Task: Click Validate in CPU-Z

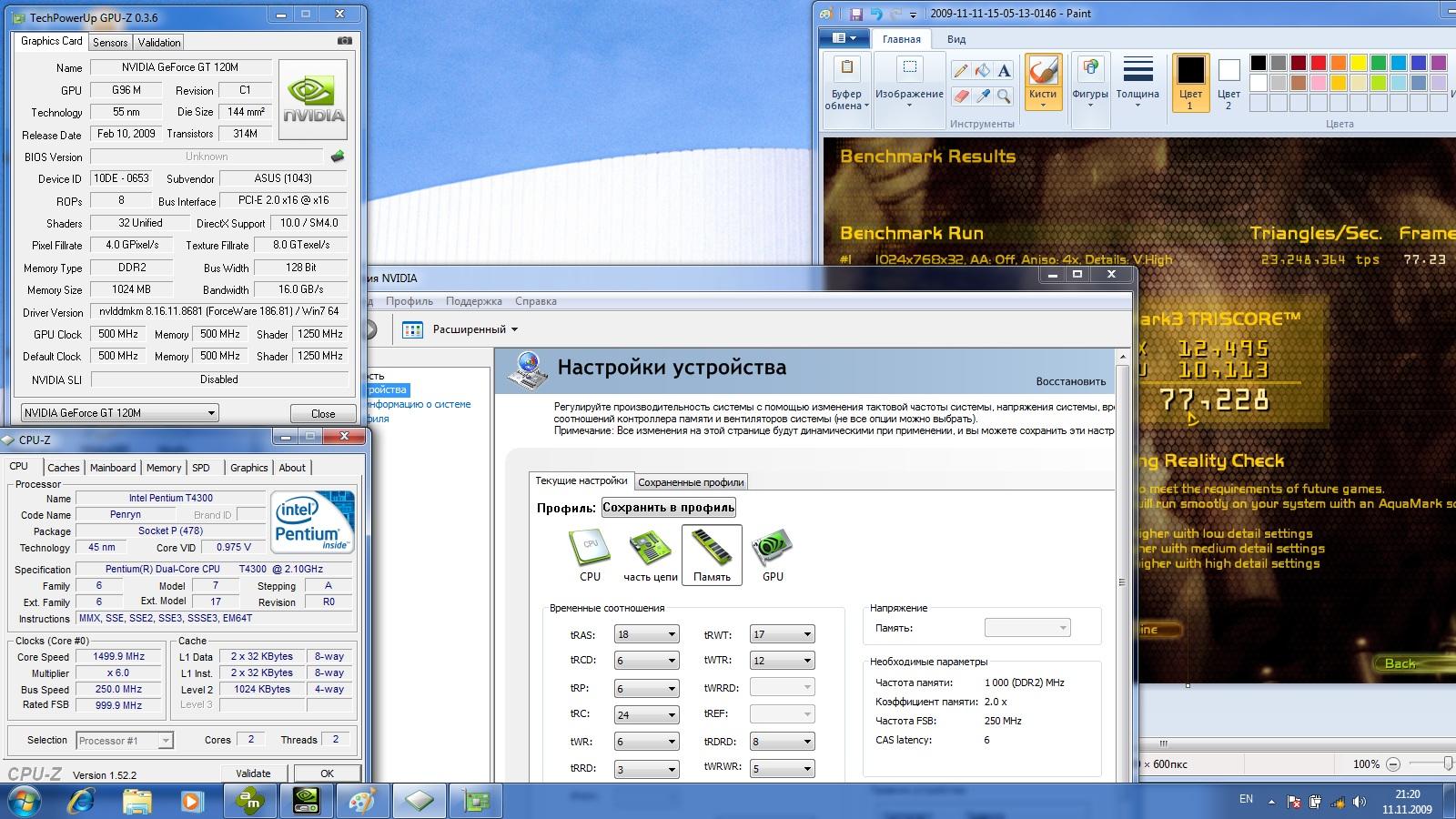Action: (x=253, y=773)
